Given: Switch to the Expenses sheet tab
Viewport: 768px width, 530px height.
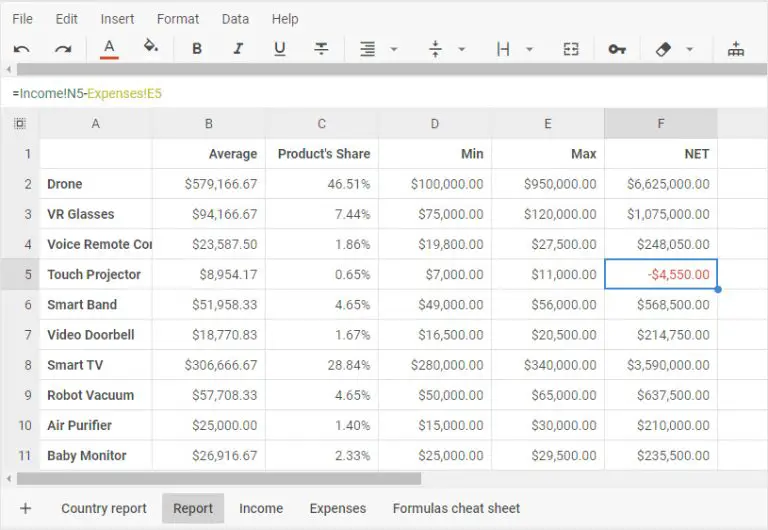Looking at the screenshot, I should (337, 508).
